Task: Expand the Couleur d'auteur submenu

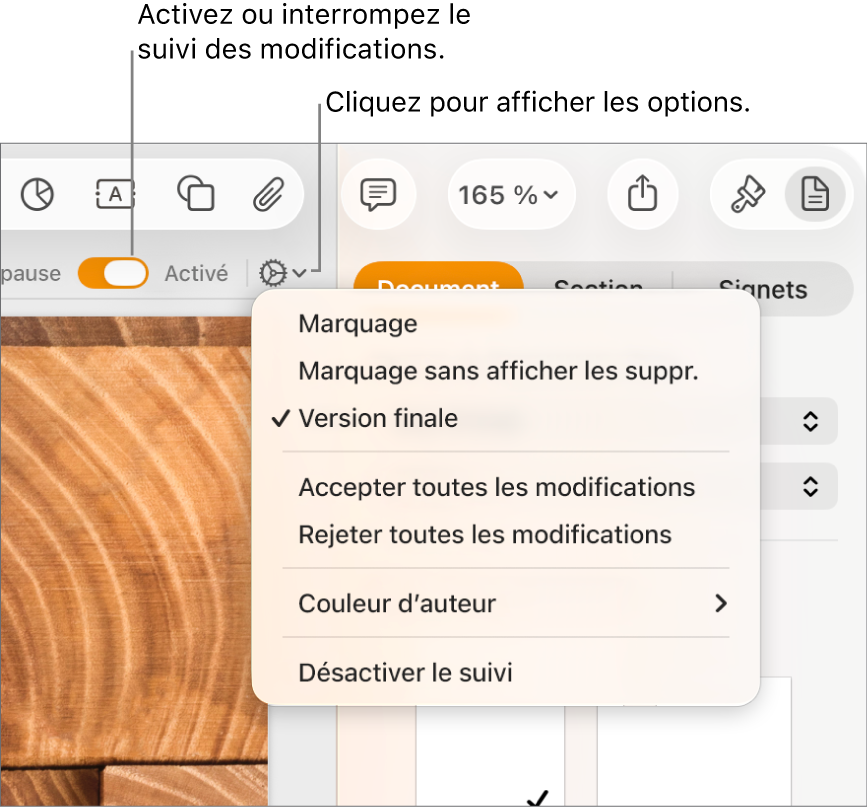Action: 506,604
